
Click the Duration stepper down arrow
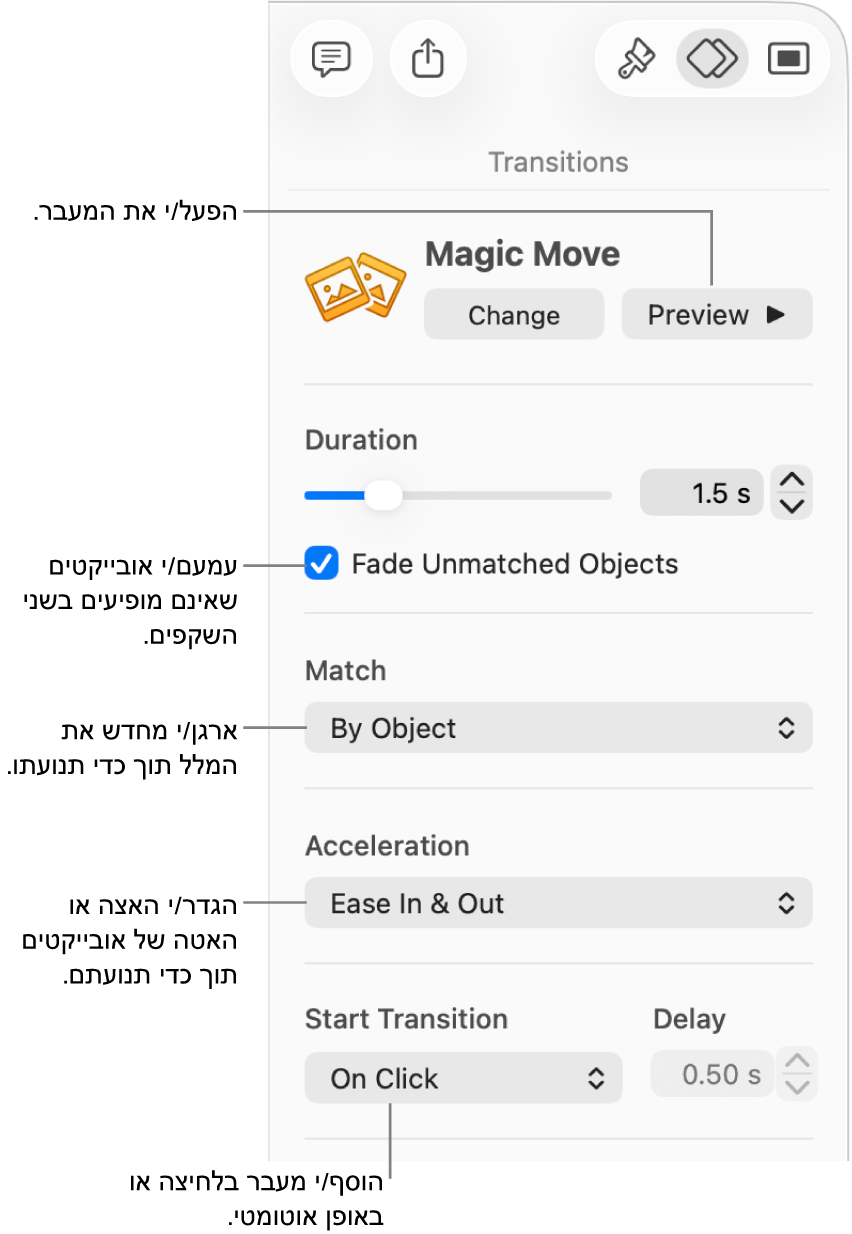(x=791, y=504)
